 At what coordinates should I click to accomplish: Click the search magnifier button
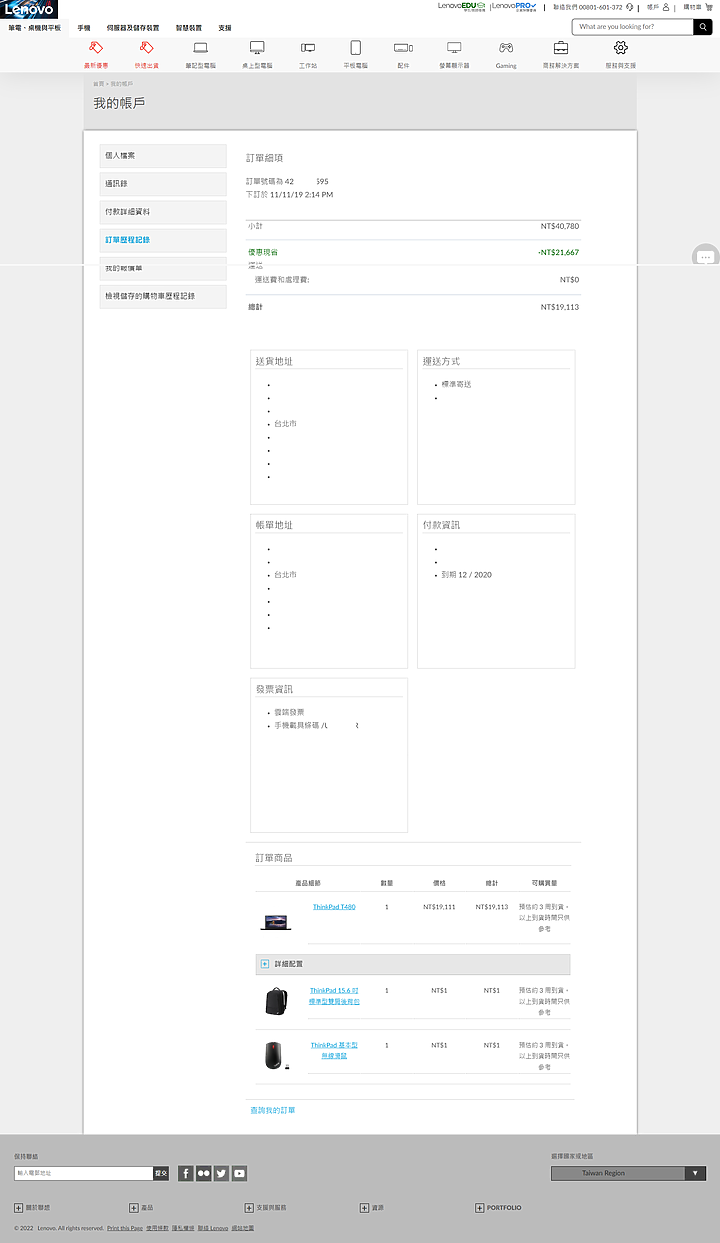click(x=702, y=27)
